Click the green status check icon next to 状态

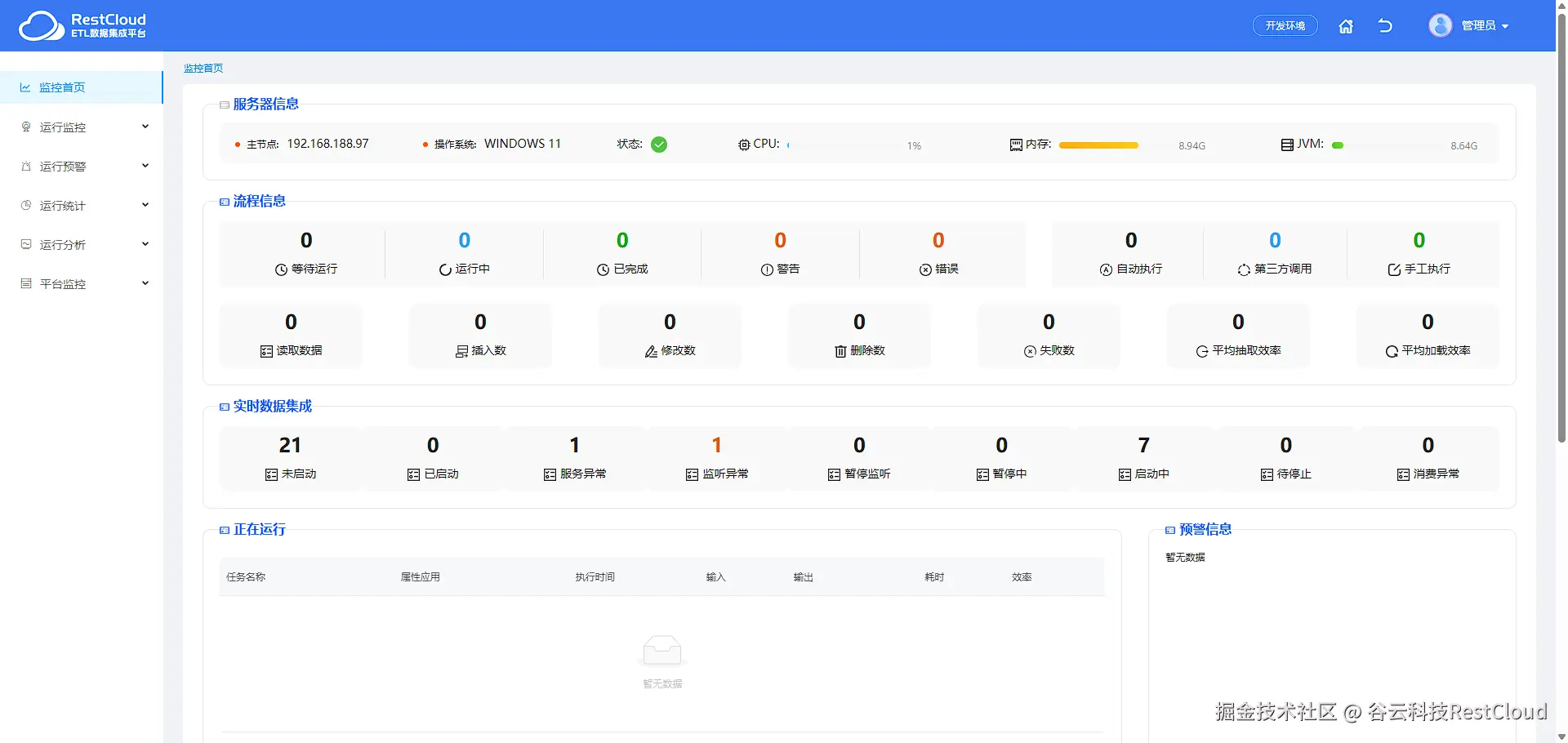659,144
